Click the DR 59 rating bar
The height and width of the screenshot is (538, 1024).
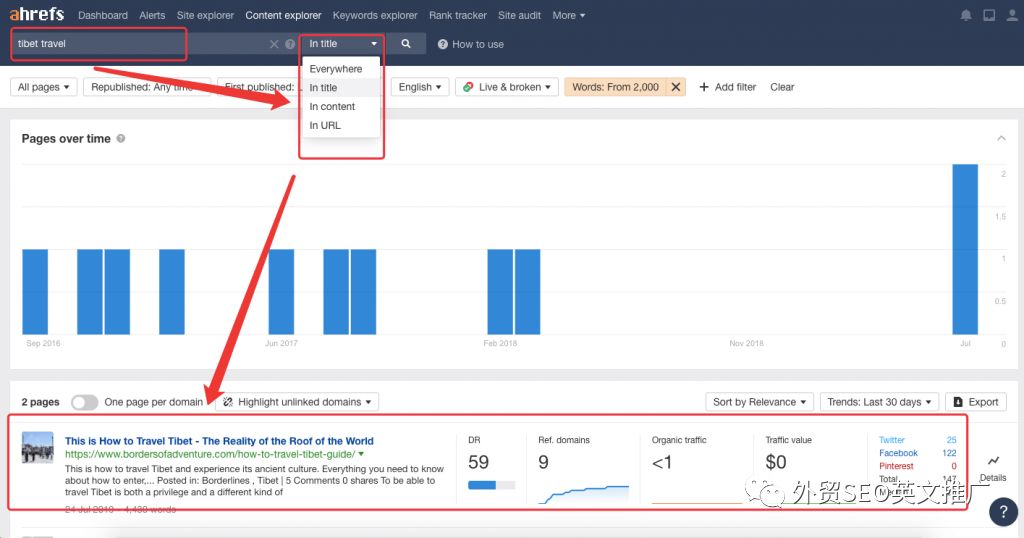click(491, 485)
